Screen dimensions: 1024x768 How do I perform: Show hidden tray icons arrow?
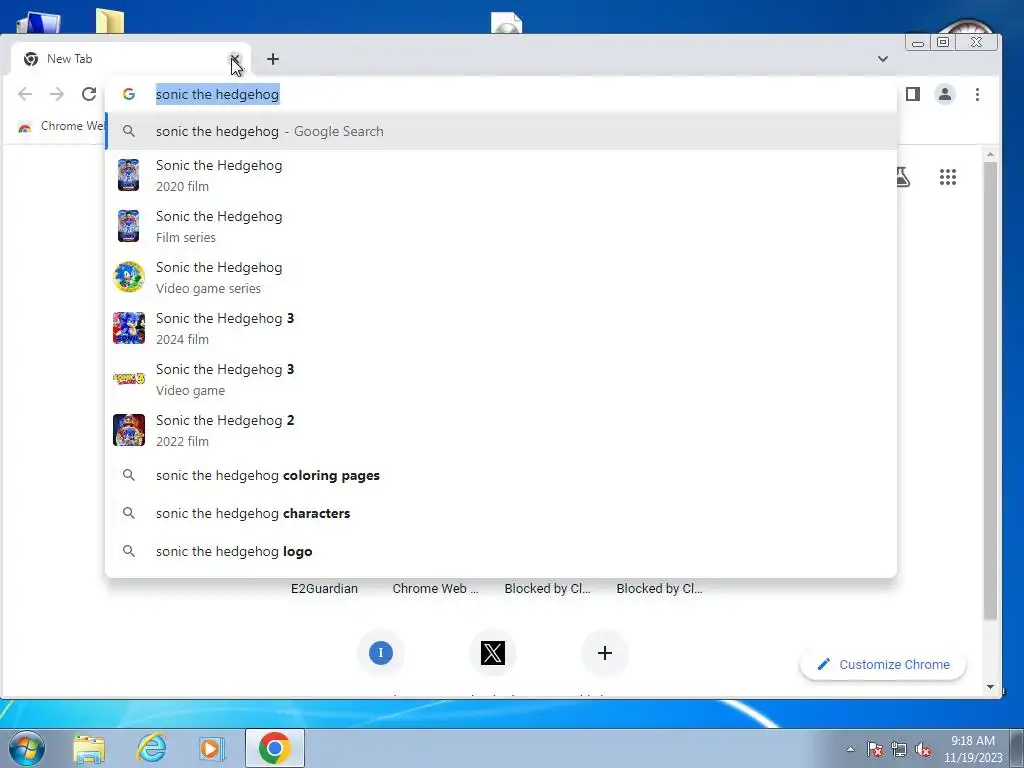pyautogui.click(x=850, y=750)
